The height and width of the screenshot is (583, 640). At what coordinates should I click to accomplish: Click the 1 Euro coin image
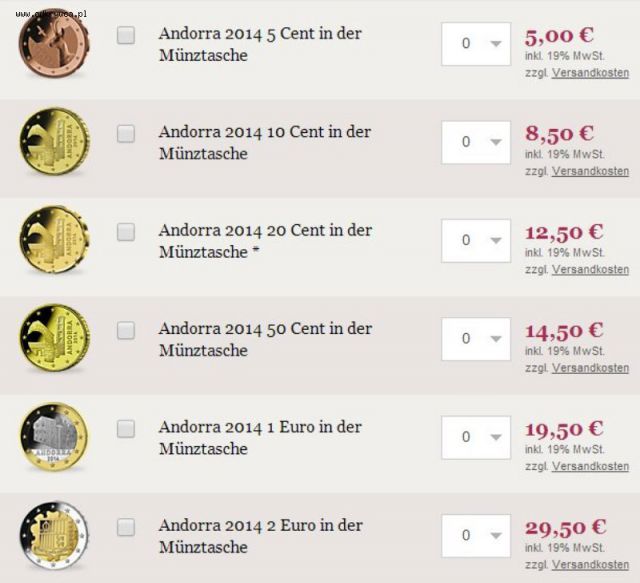tap(54, 436)
